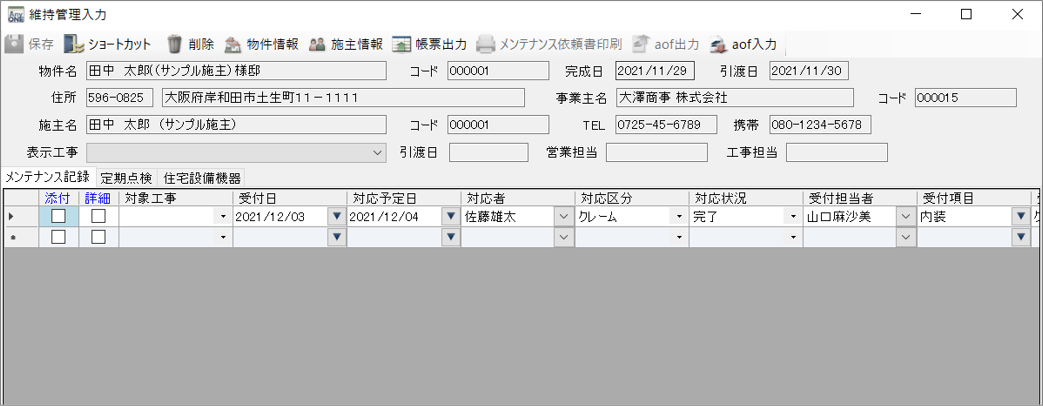This screenshot has width=1043, height=406.
Task: Click the 受付担当者 column header
Action: click(x=860, y=198)
